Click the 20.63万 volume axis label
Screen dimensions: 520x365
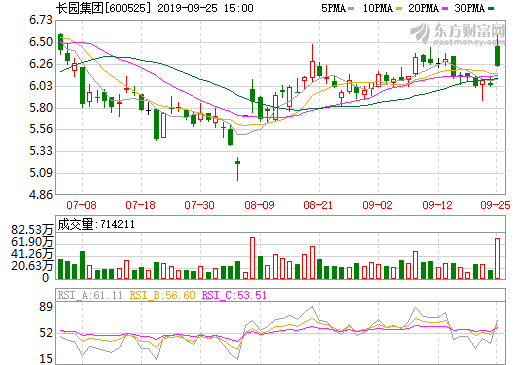coord(32,266)
